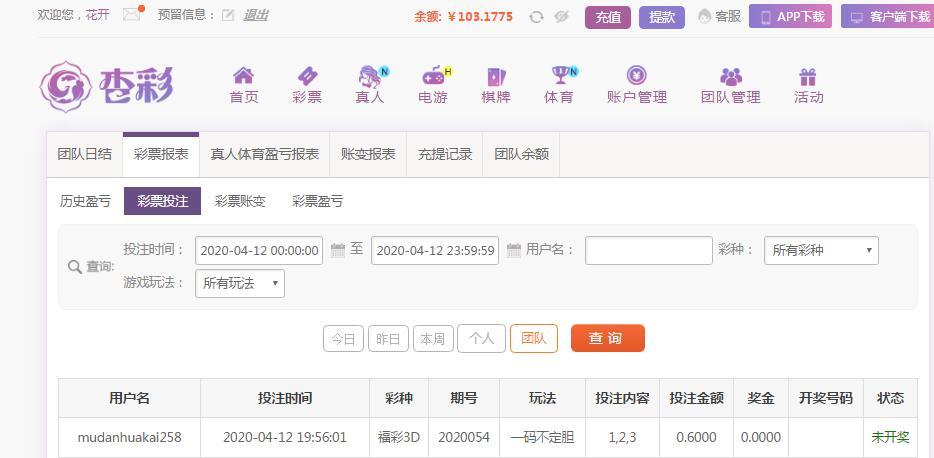Select 彩票盈亏 sub-tab
This screenshot has height=458, width=934.
tap(317, 201)
